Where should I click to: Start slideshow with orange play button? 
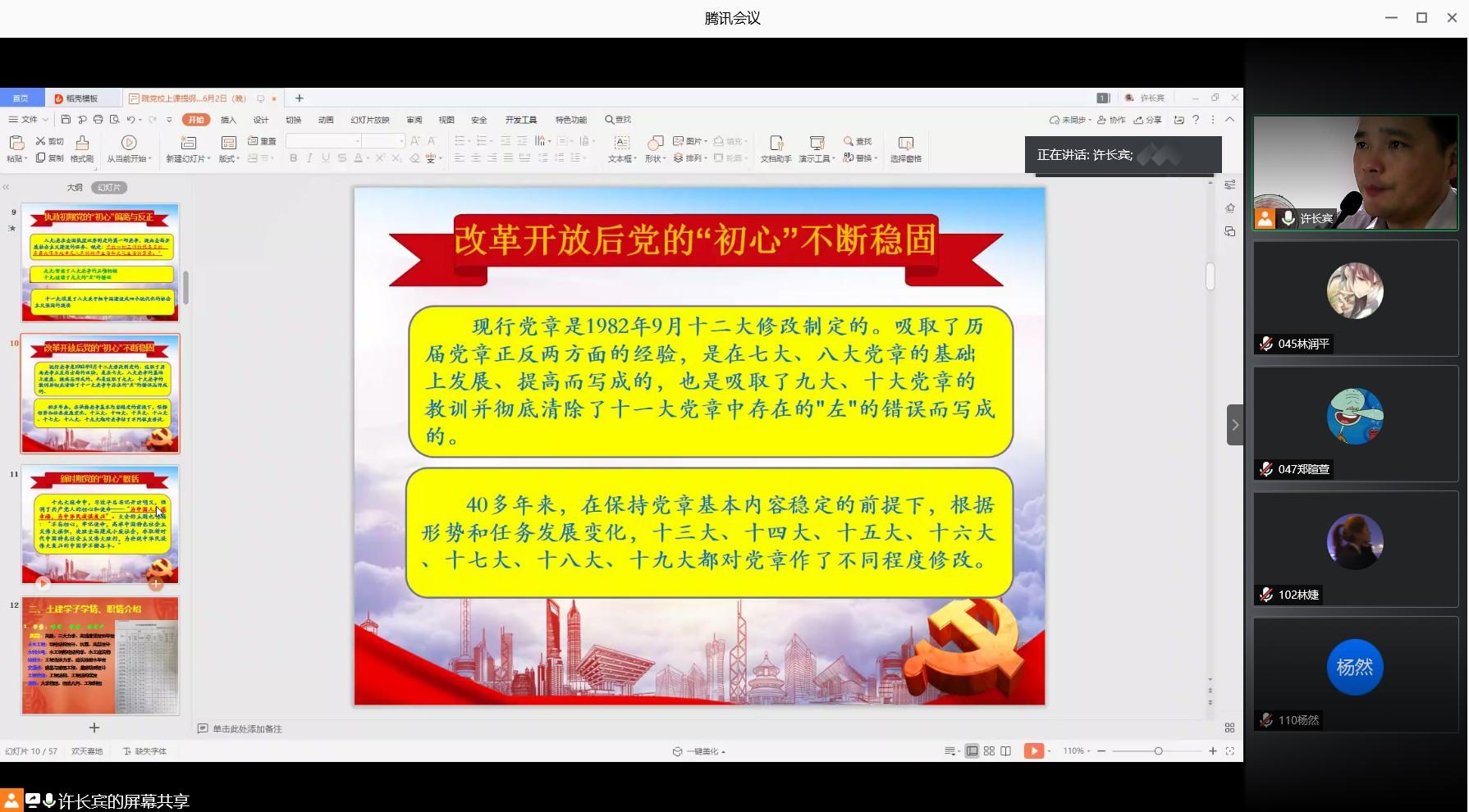pos(1034,750)
